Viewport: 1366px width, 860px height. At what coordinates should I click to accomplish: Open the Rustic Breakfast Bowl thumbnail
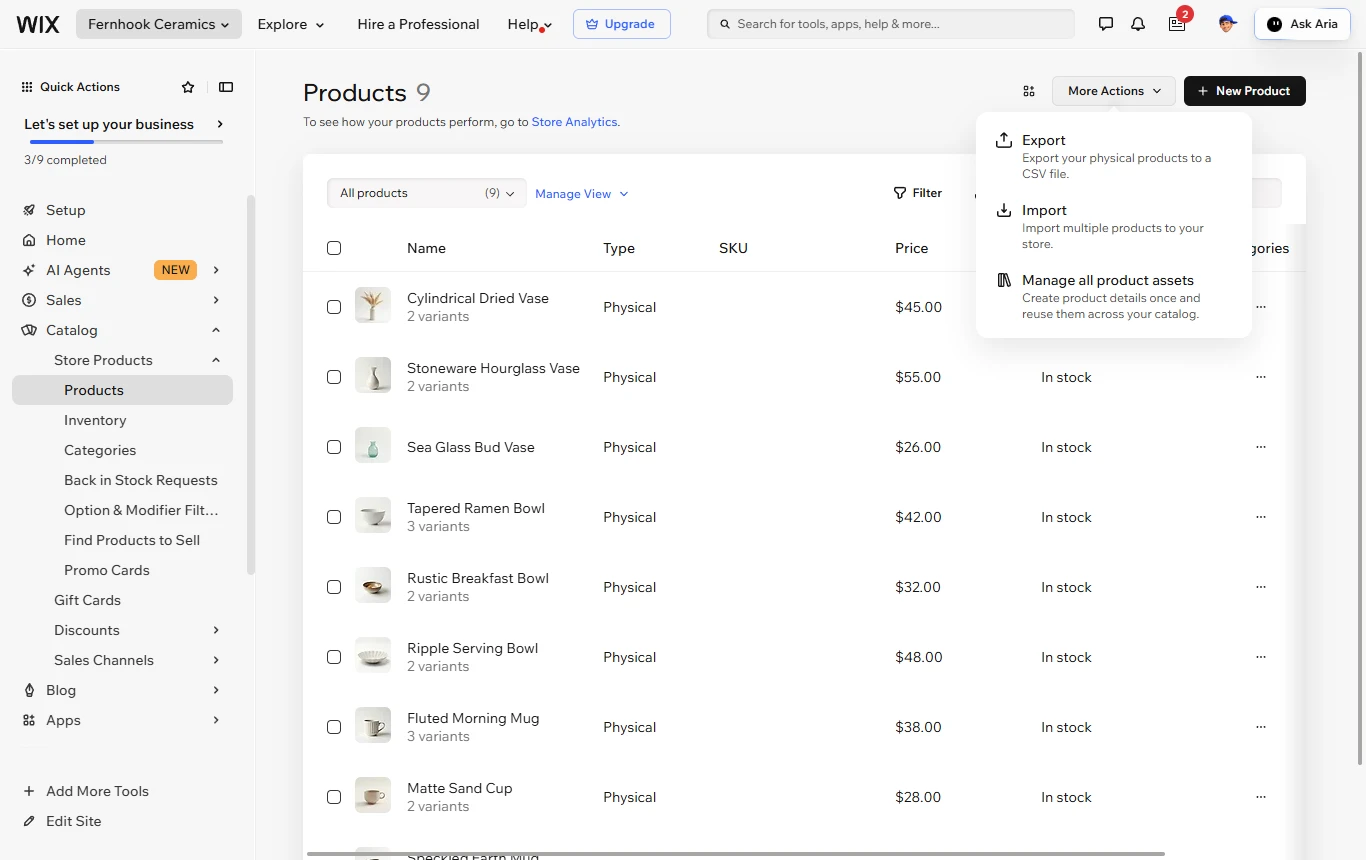pos(373,587)
